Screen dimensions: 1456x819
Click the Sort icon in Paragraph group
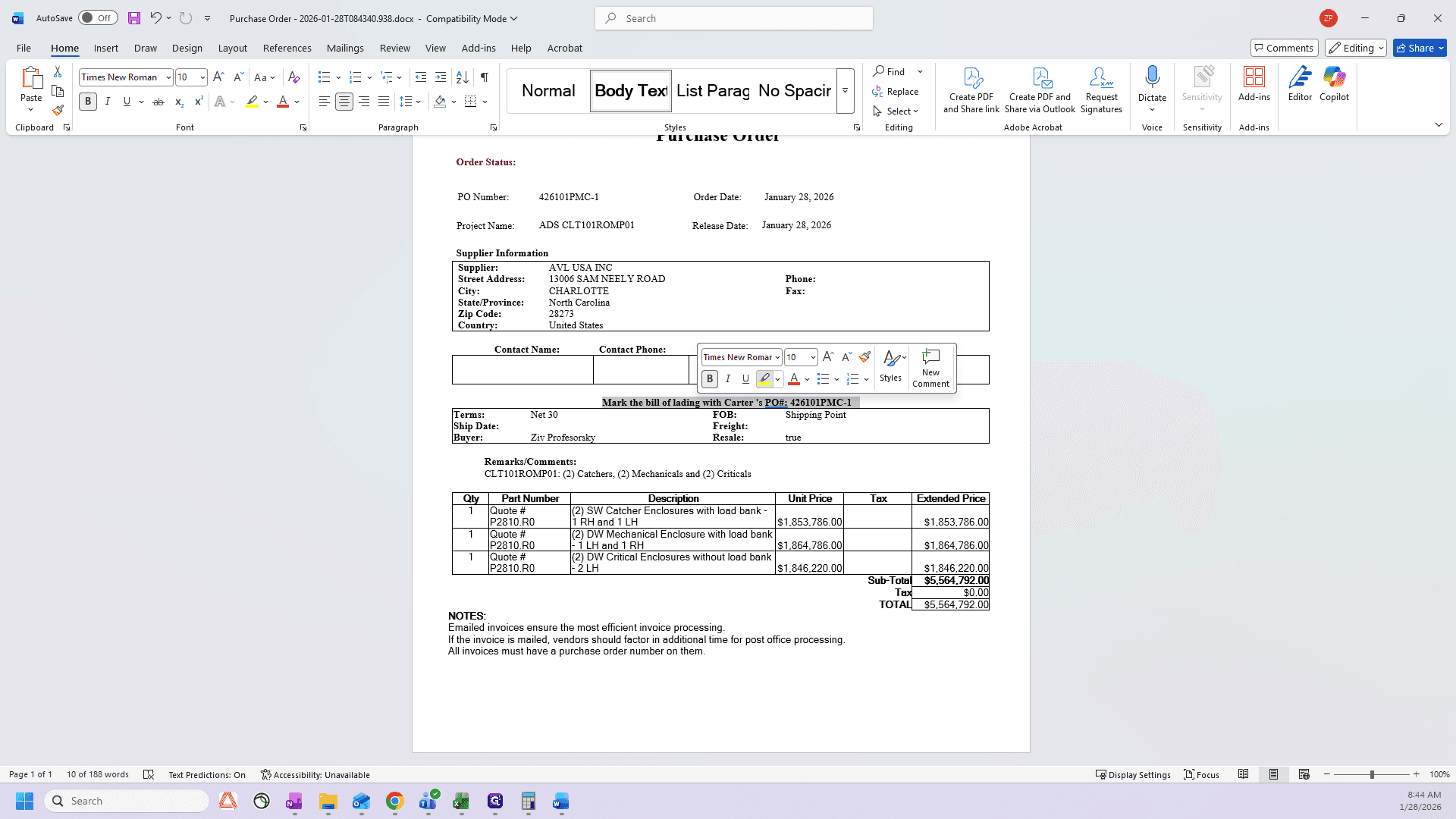coord(462,77)
